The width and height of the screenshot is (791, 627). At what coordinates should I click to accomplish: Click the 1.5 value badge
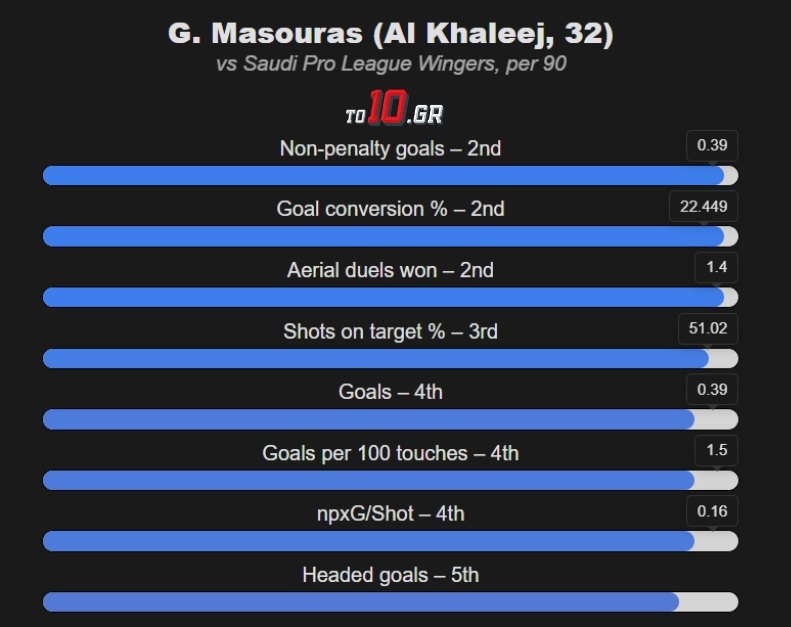[716, 451]
